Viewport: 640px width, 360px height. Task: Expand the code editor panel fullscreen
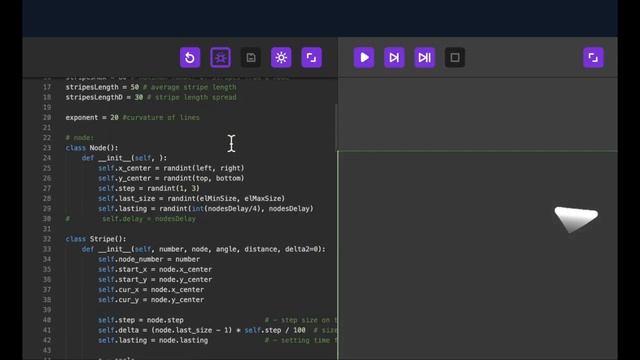pos(311,58)
